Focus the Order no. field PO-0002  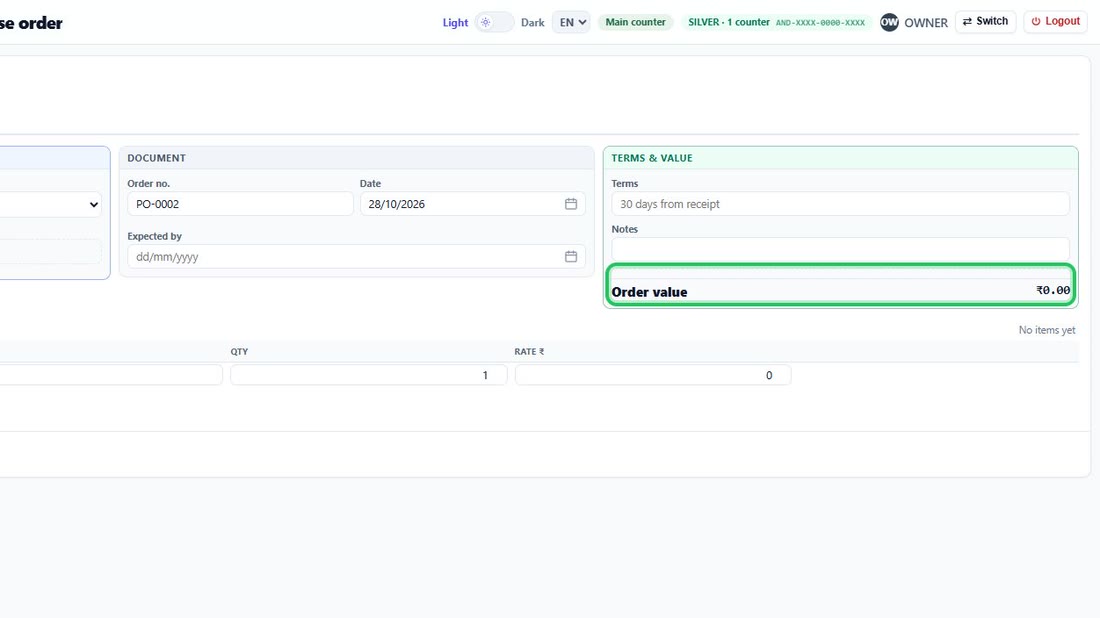coord(240,204)
